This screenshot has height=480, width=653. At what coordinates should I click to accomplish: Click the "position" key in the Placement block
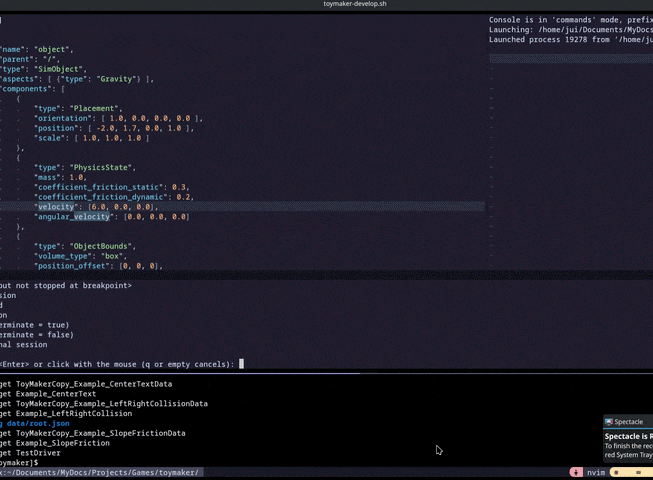(x=56, y=128)
